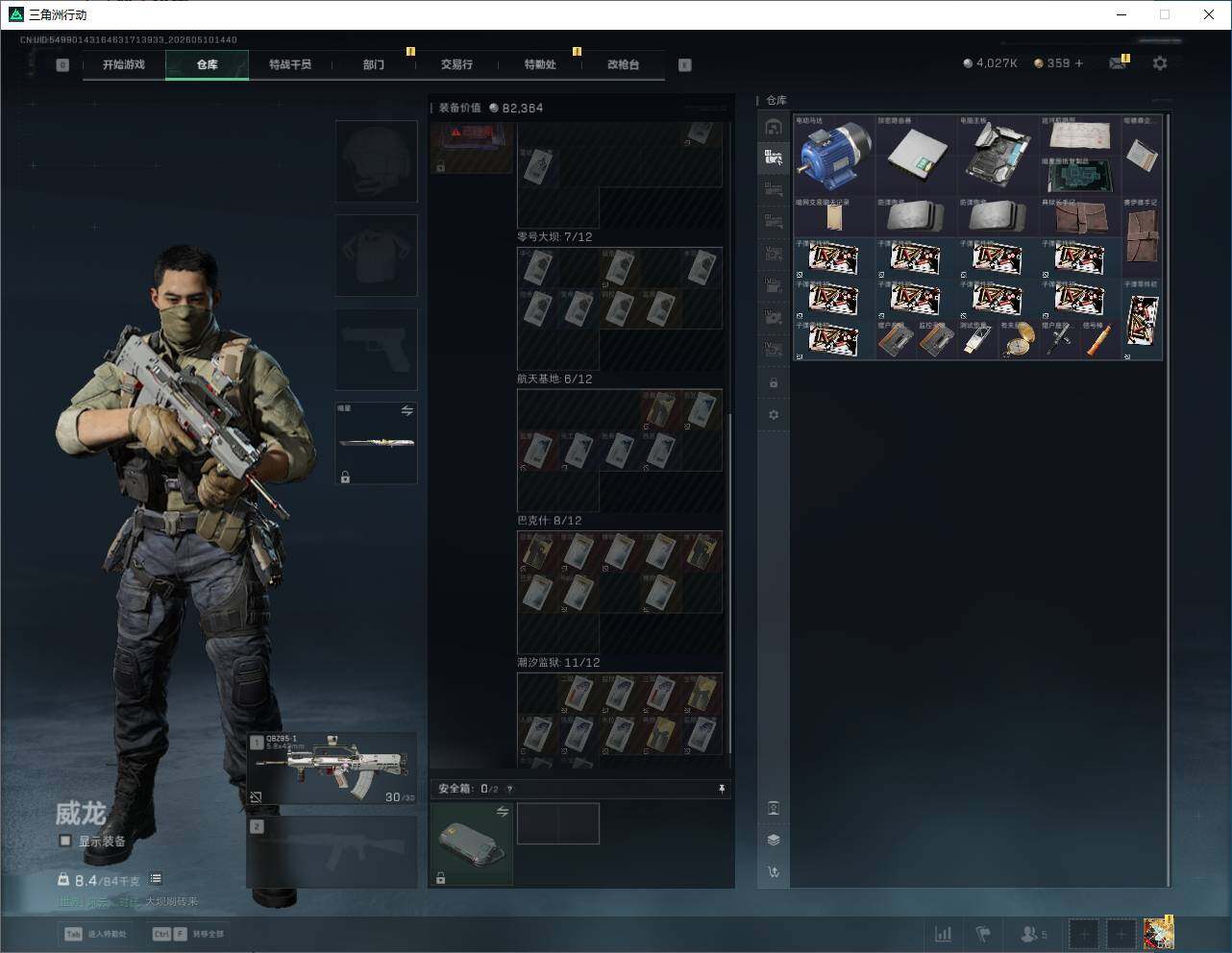This screenshot has height=953, width=1232.
Task: Open the flags icon in bottom bar
Action: 983,934
